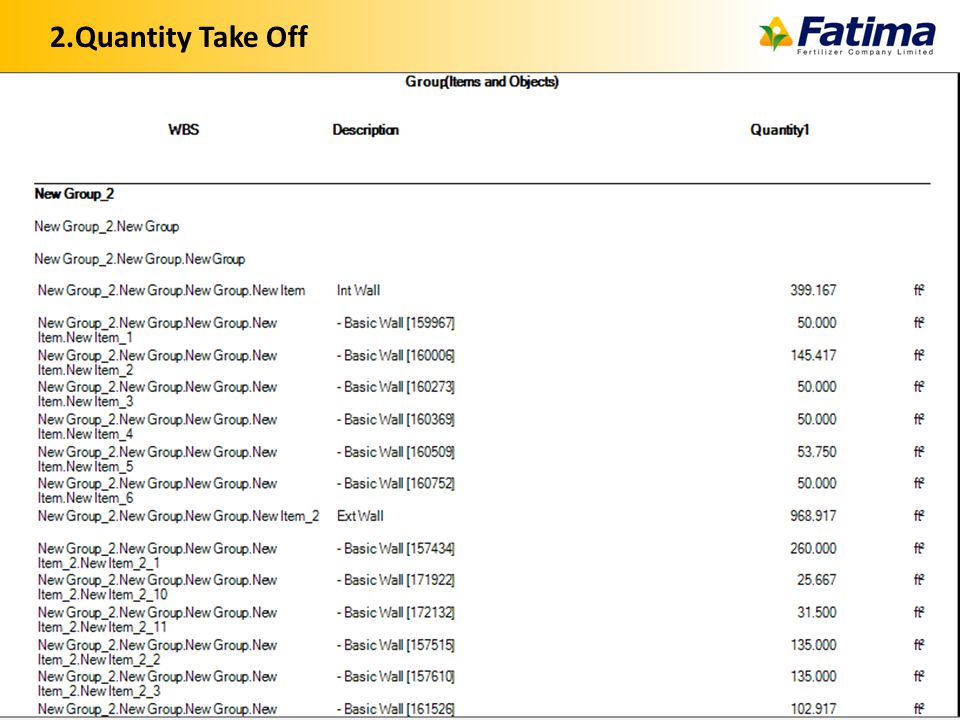Select 'Basic Wall [160369]' description

[396, 419]
